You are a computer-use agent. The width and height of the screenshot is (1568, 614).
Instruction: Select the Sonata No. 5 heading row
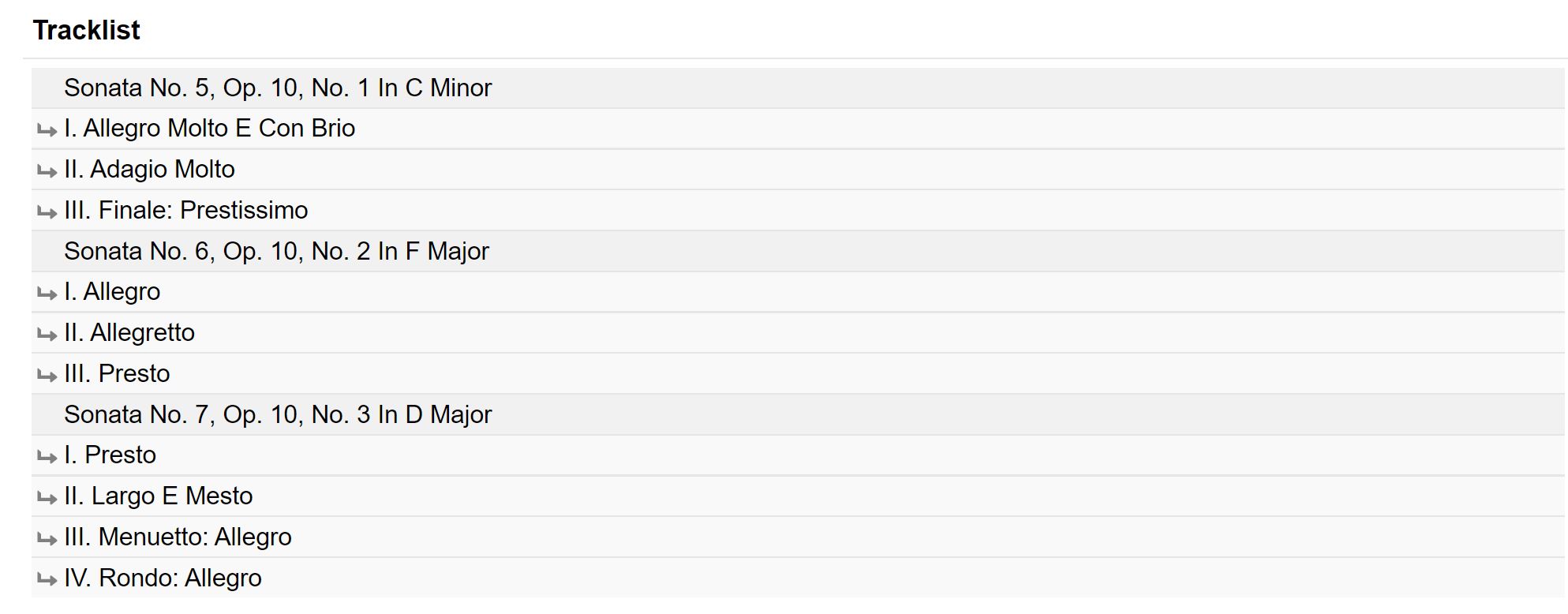point(278,88)
